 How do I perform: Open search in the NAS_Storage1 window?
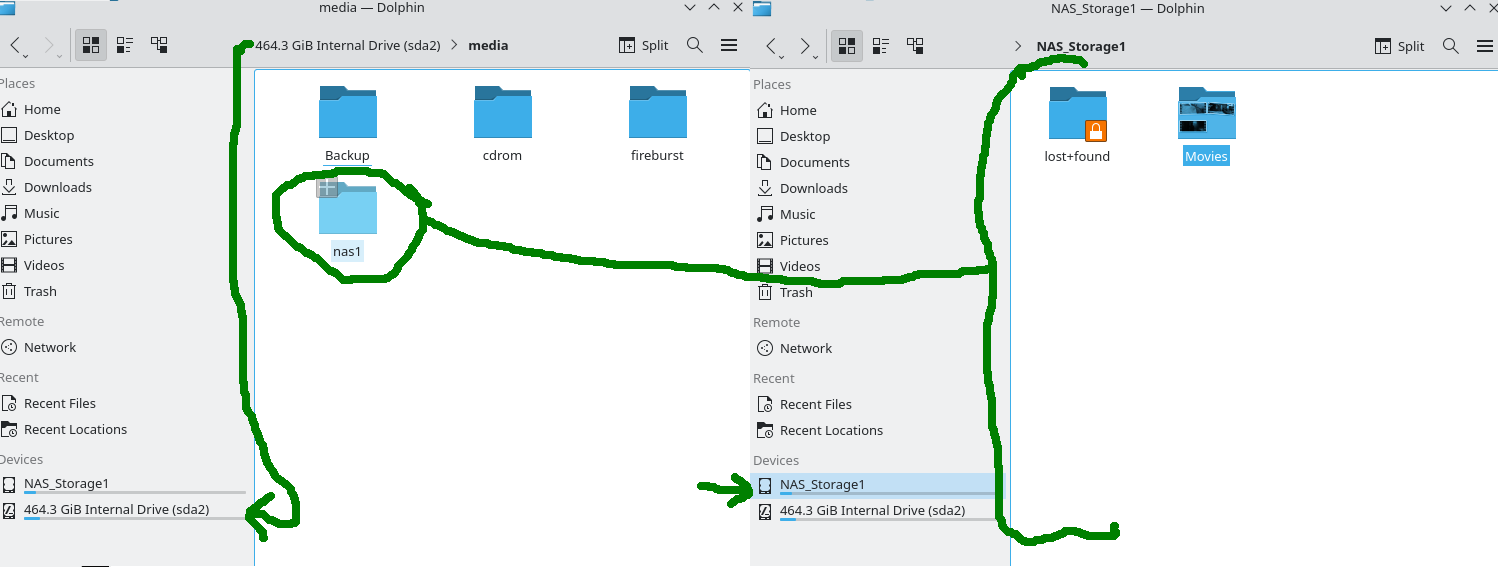[1451, 46]
